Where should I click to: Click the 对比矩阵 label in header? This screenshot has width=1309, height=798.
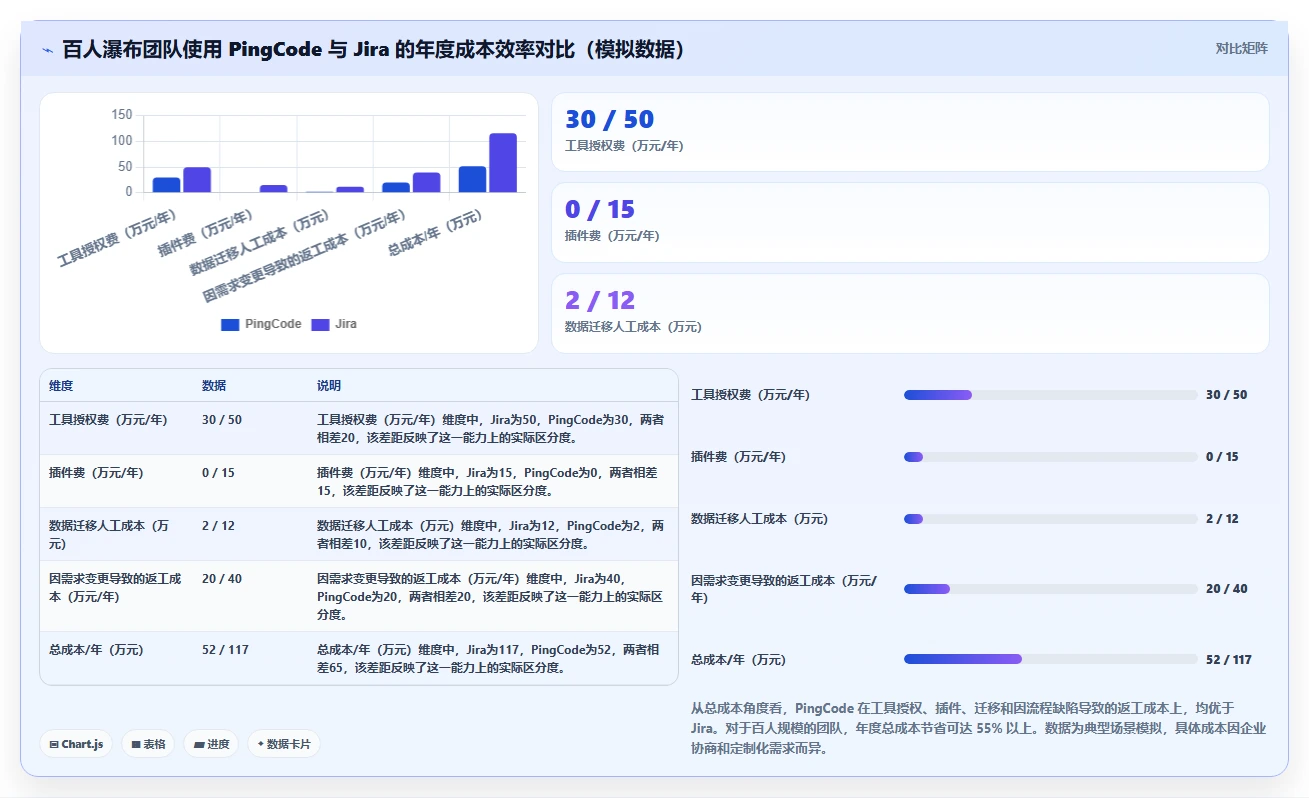[x=1241, y=48]
